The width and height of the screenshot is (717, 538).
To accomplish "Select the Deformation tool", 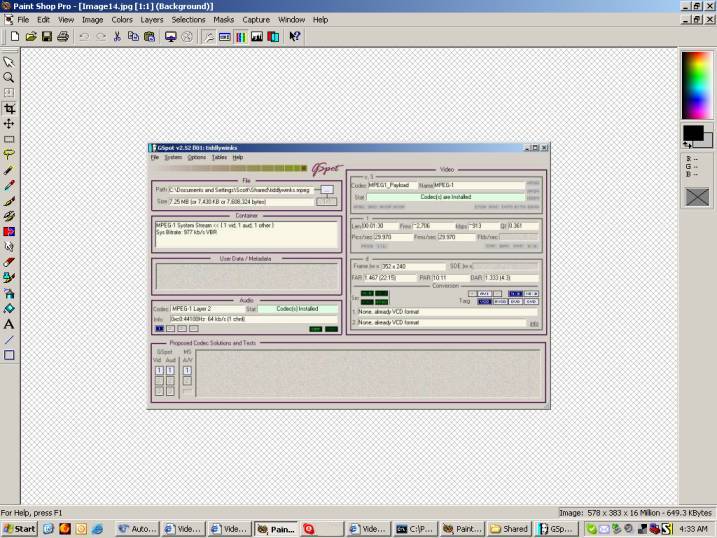I will pos(9,93).
